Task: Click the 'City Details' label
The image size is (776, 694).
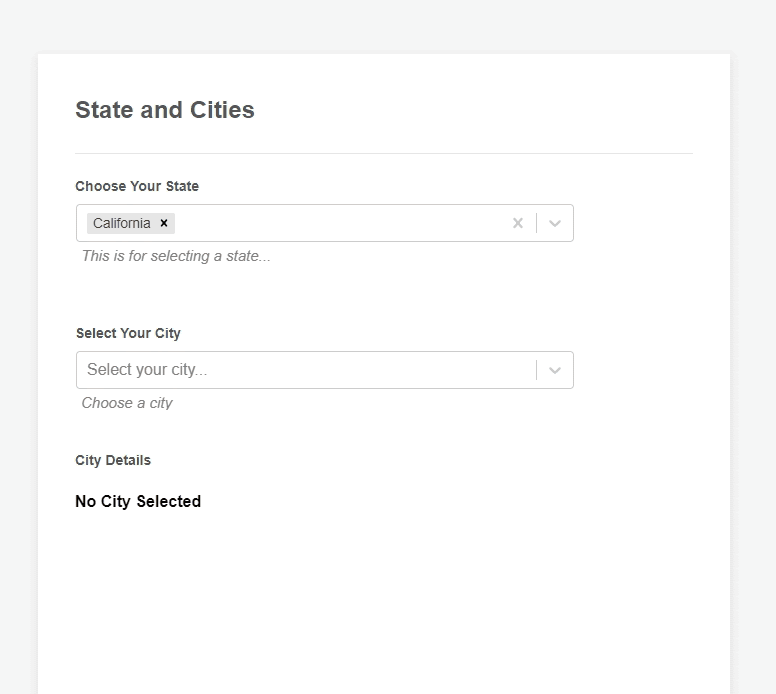Action: (x=113, y=460)
